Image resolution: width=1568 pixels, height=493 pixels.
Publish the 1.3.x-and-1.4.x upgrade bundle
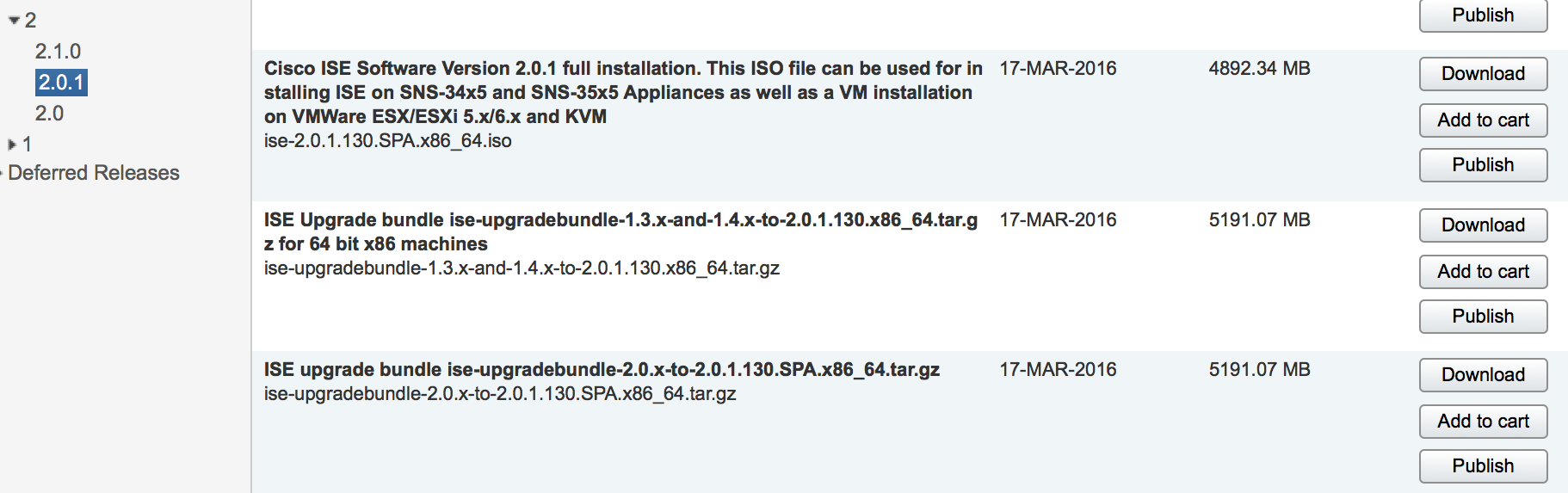click(1482, 317)
